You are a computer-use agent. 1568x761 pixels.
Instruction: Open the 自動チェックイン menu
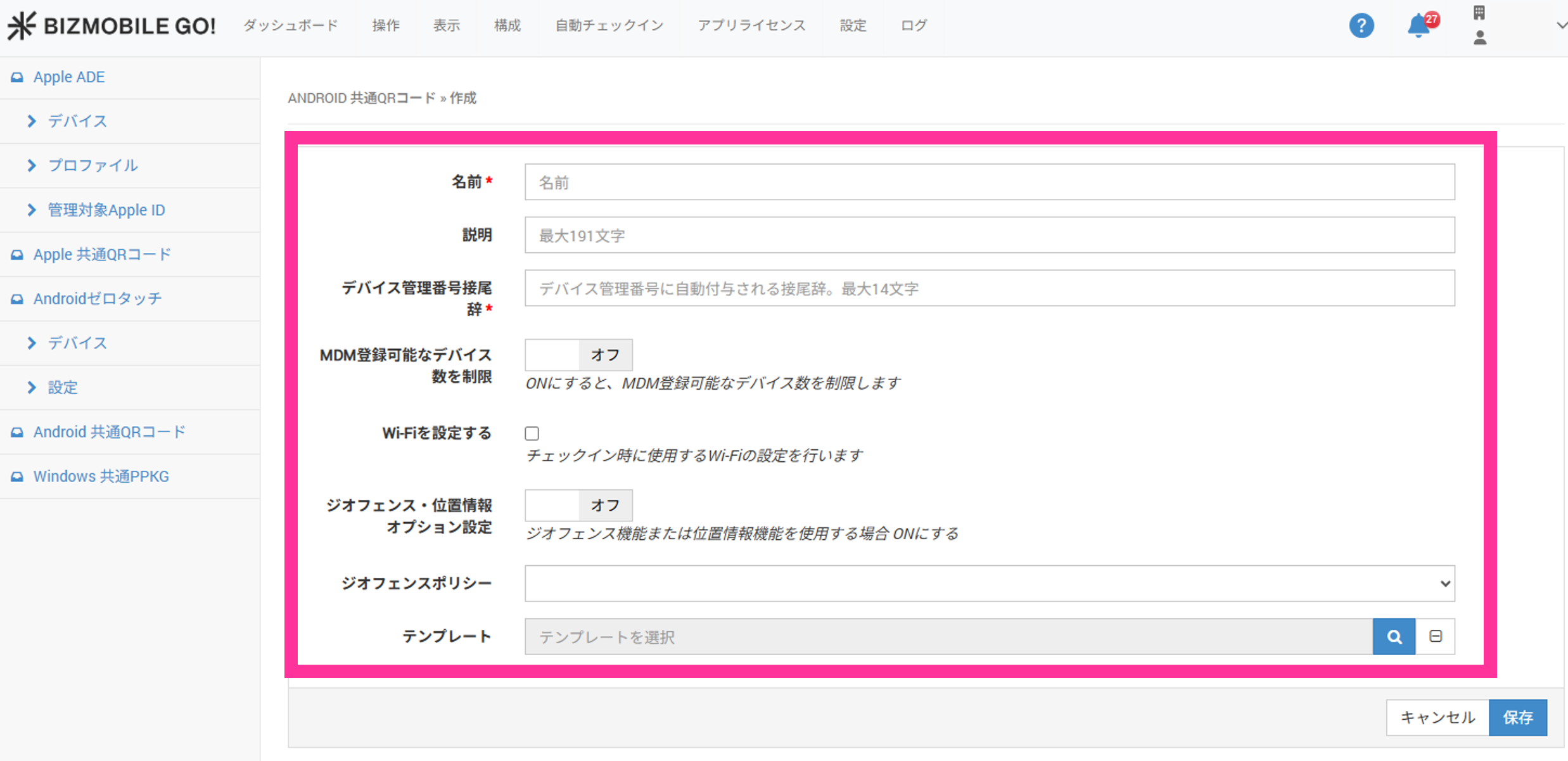pos(609,26)
